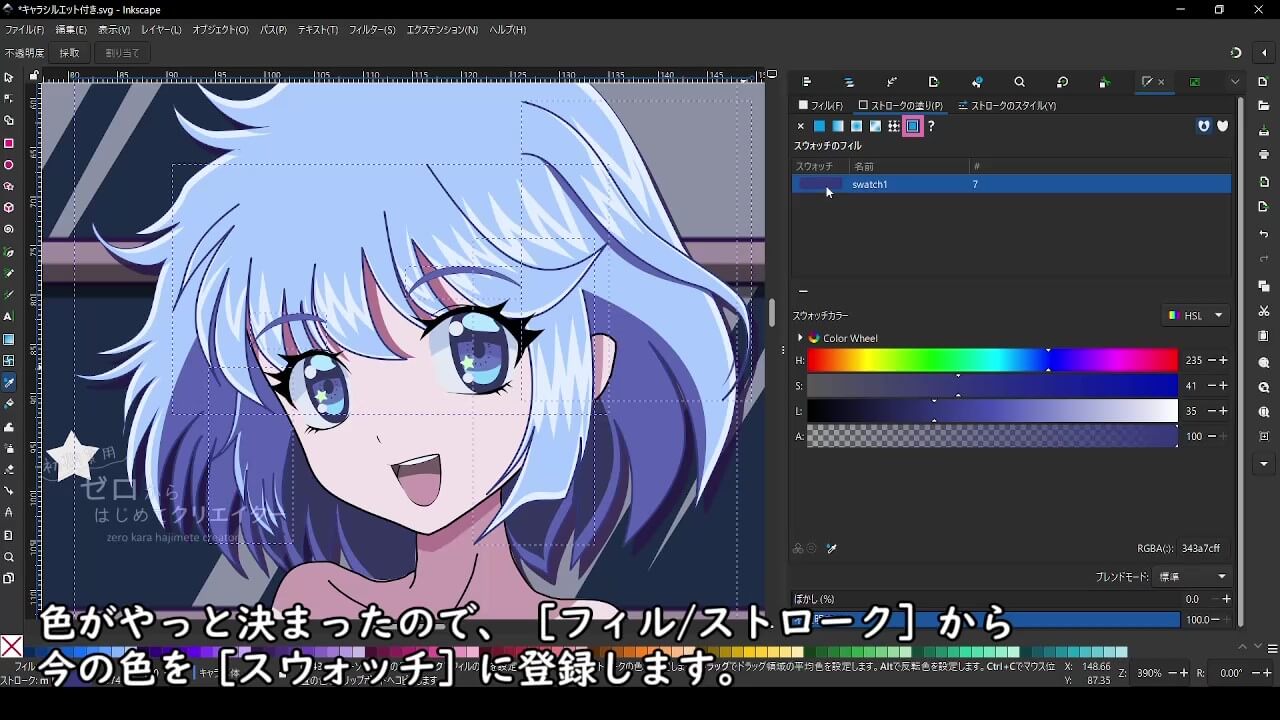Image resolution: width=1280 pixels, height=720 pixels.
Task: Open the Find magnifier dialog tab
Action: [x=1019, y=82]
